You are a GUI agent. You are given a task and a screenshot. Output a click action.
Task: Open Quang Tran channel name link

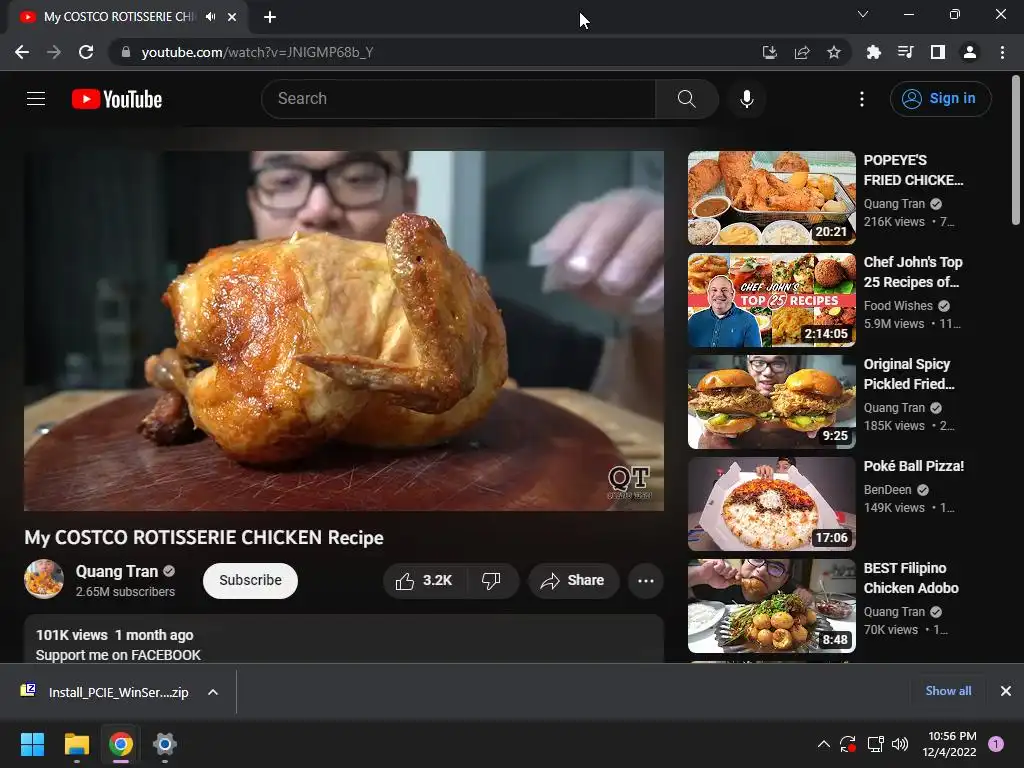pos(117,571)
